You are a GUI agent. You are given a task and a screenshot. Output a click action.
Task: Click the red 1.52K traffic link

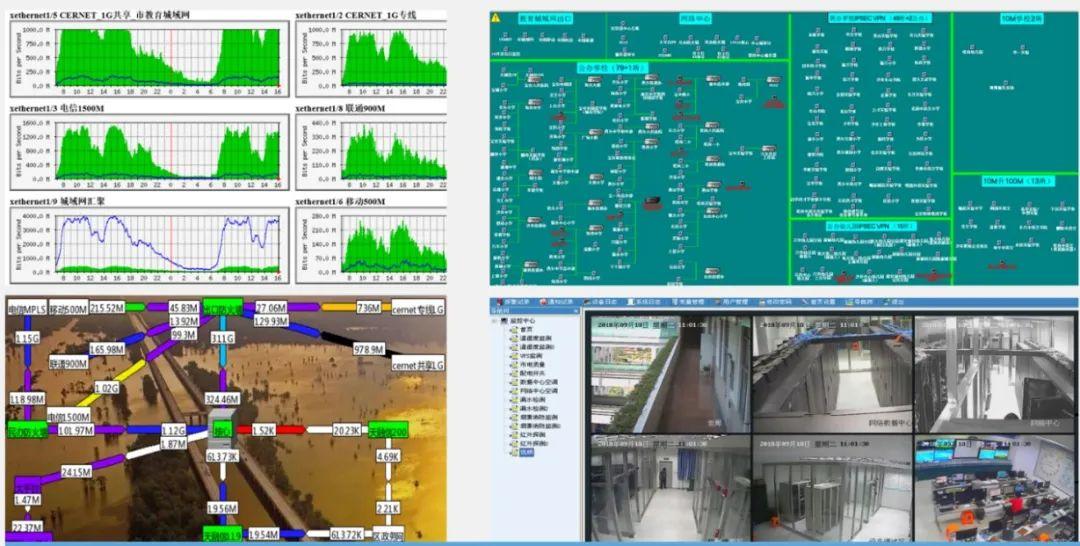click(269, 431)
